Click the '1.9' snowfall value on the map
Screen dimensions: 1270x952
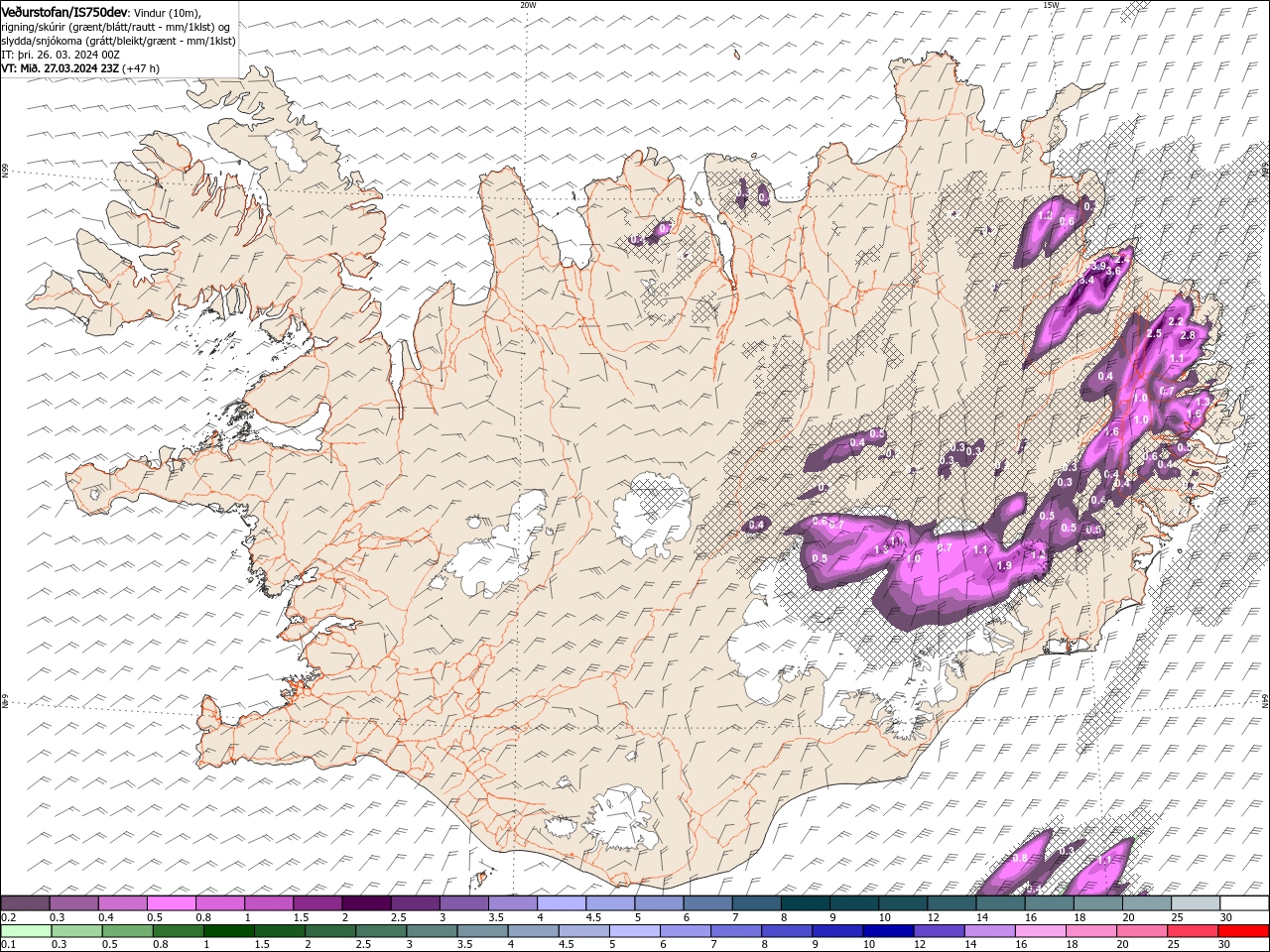(x=1003, y=565)
